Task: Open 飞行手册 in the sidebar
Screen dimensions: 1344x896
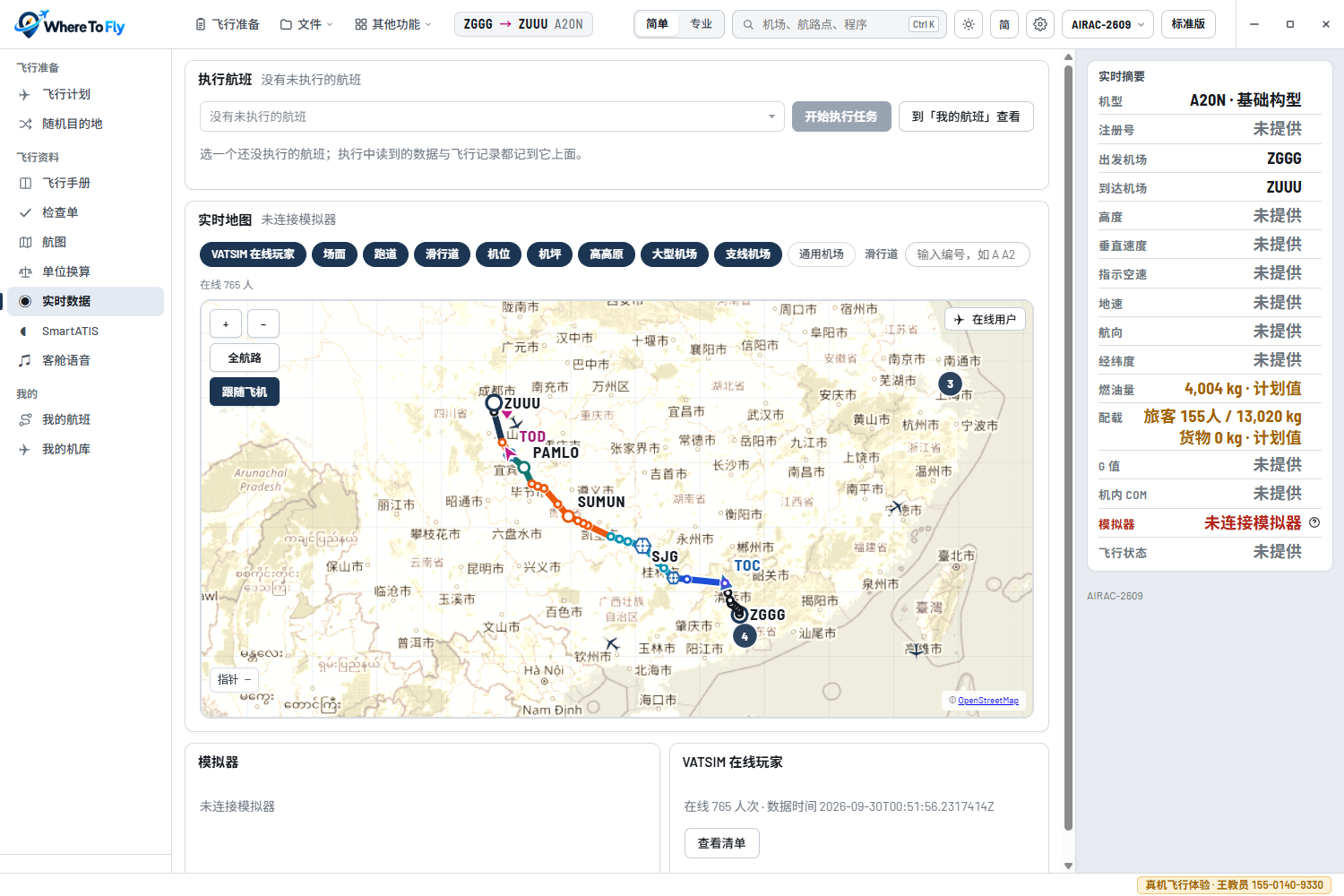Action: [x=85, y=183]
